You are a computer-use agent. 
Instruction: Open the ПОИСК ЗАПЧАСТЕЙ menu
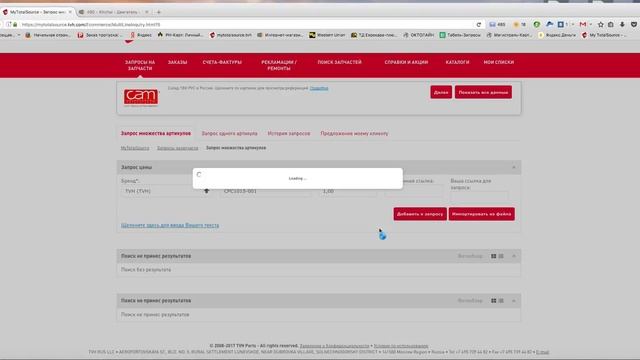coord(340,62)
